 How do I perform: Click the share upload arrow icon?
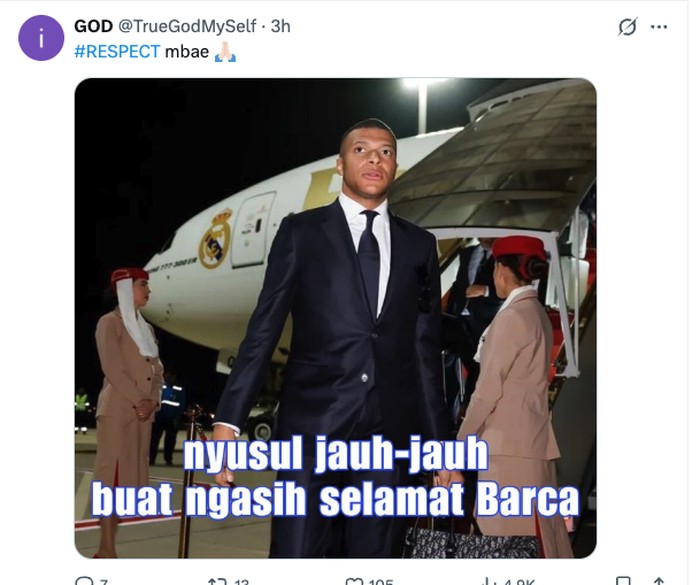(x=658, y=581)
